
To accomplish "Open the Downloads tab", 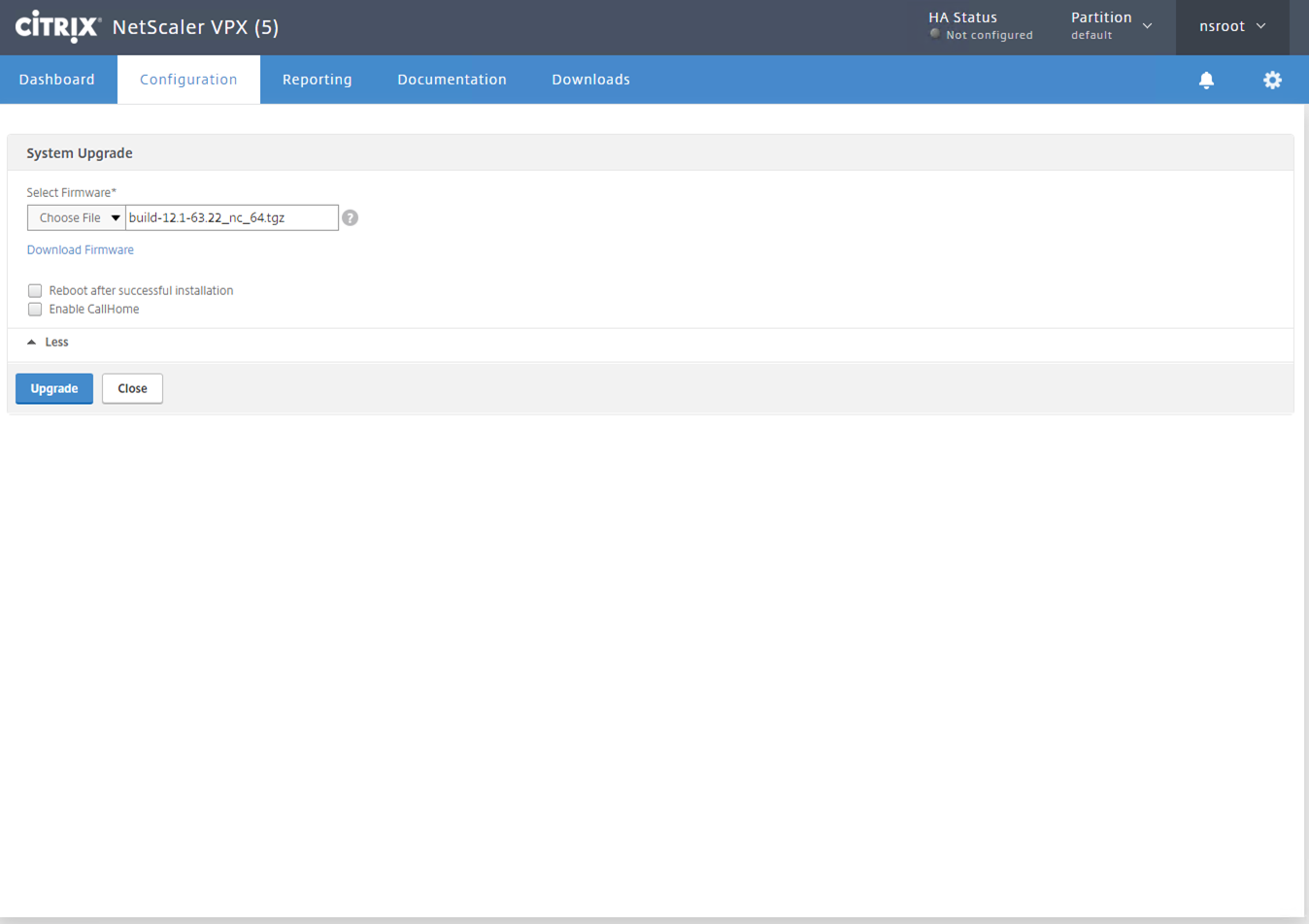I will tap(590, 80).
